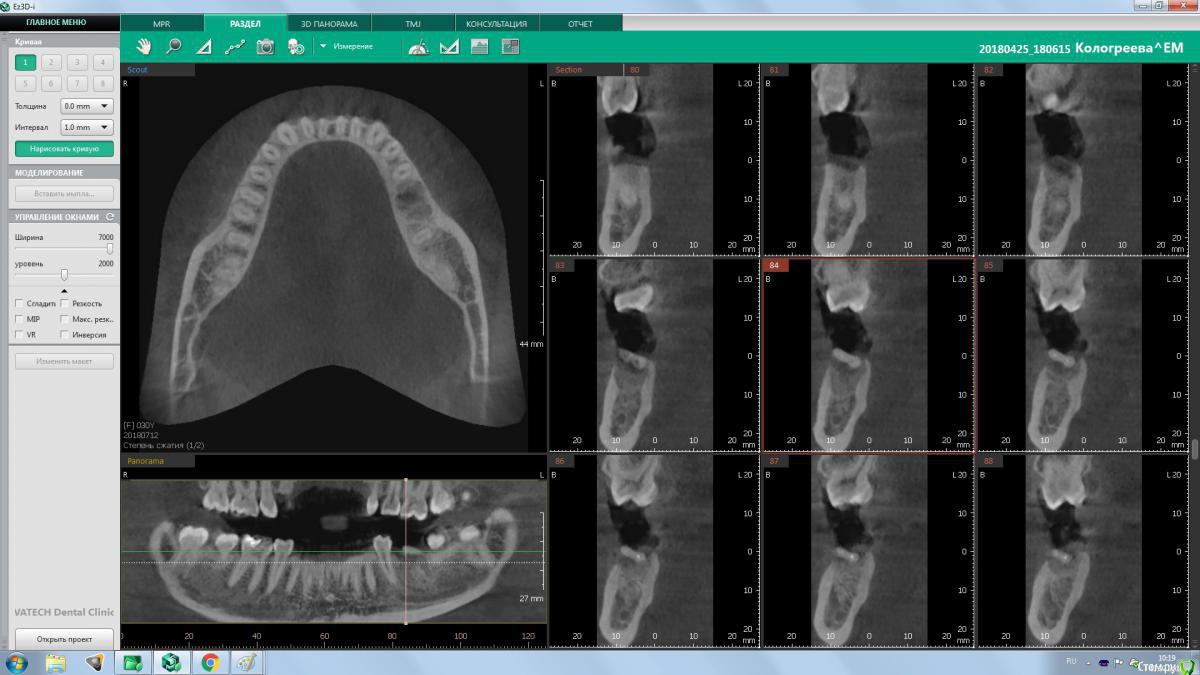Select the protractor angle measurement icon

(x=419, y=46)
